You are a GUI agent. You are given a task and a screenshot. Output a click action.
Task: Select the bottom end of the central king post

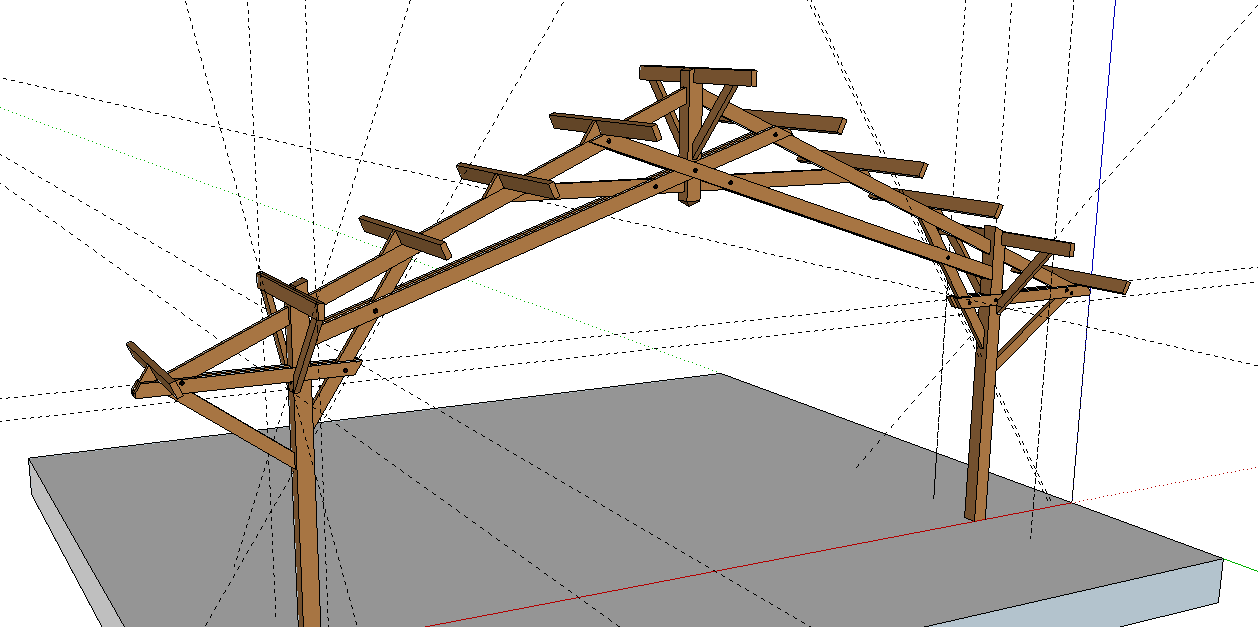[x=689, y=195]
